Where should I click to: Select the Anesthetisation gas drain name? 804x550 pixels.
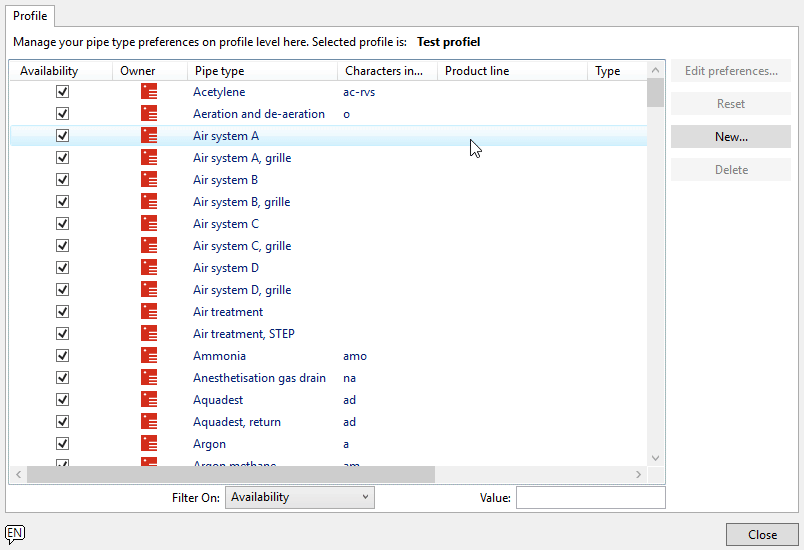(x=259, y=378)
